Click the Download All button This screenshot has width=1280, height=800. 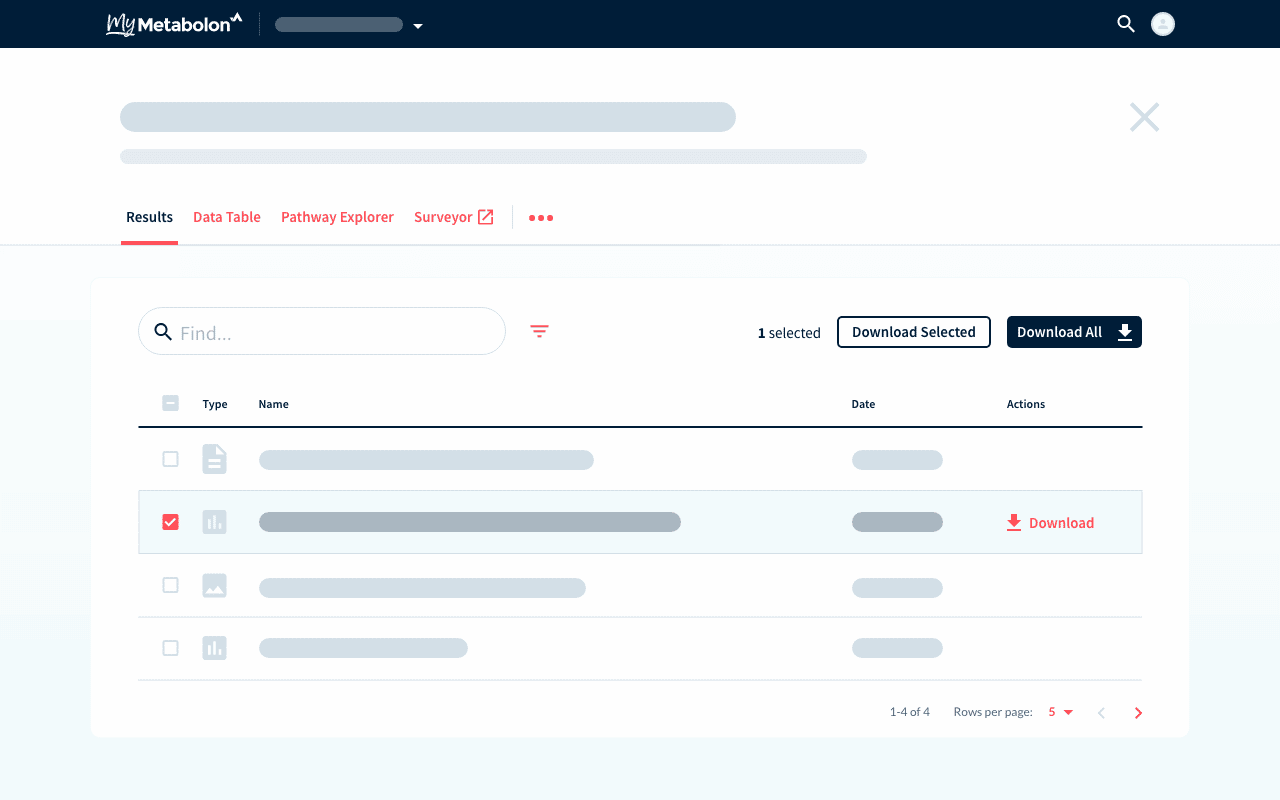pos(1074,332)
